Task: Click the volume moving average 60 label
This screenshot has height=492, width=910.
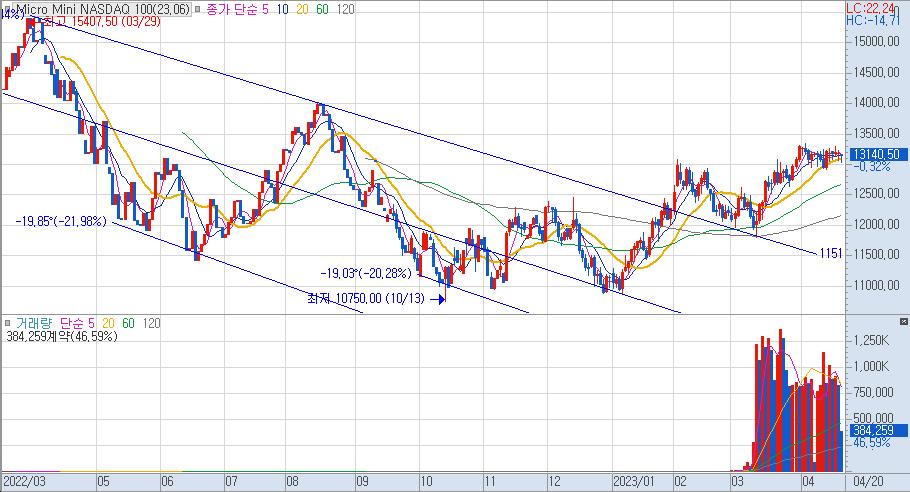Action: pyautogui.click(x=128, y=323)
